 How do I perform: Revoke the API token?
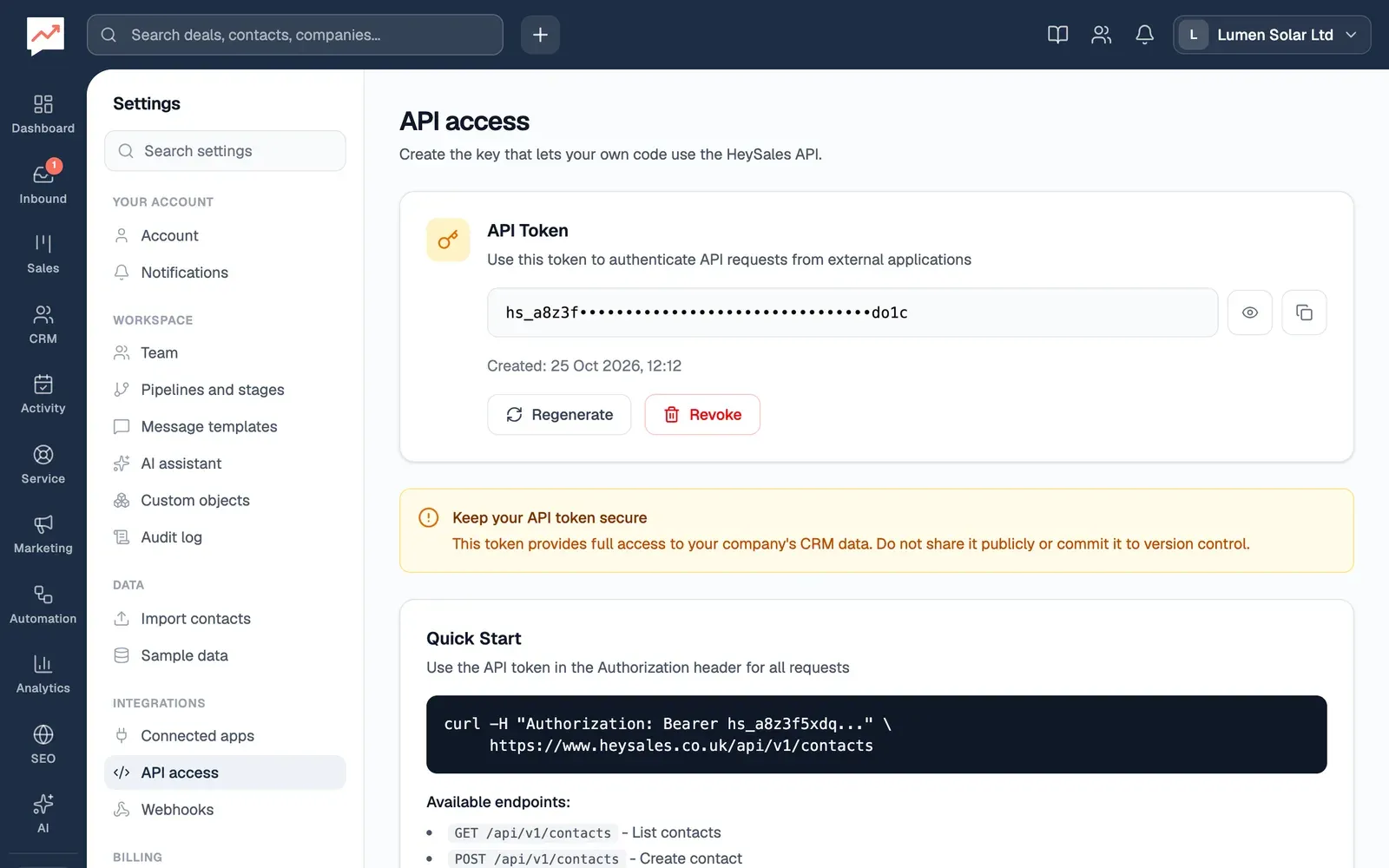tap(702, 415)
